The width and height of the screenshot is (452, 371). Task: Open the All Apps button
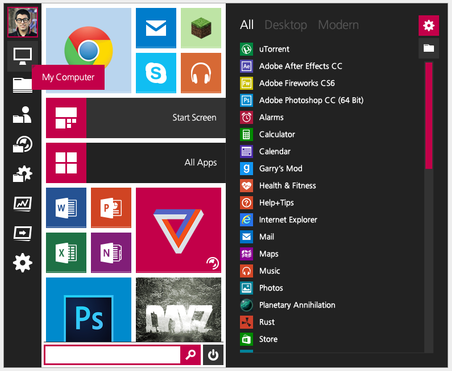point(136,163)
